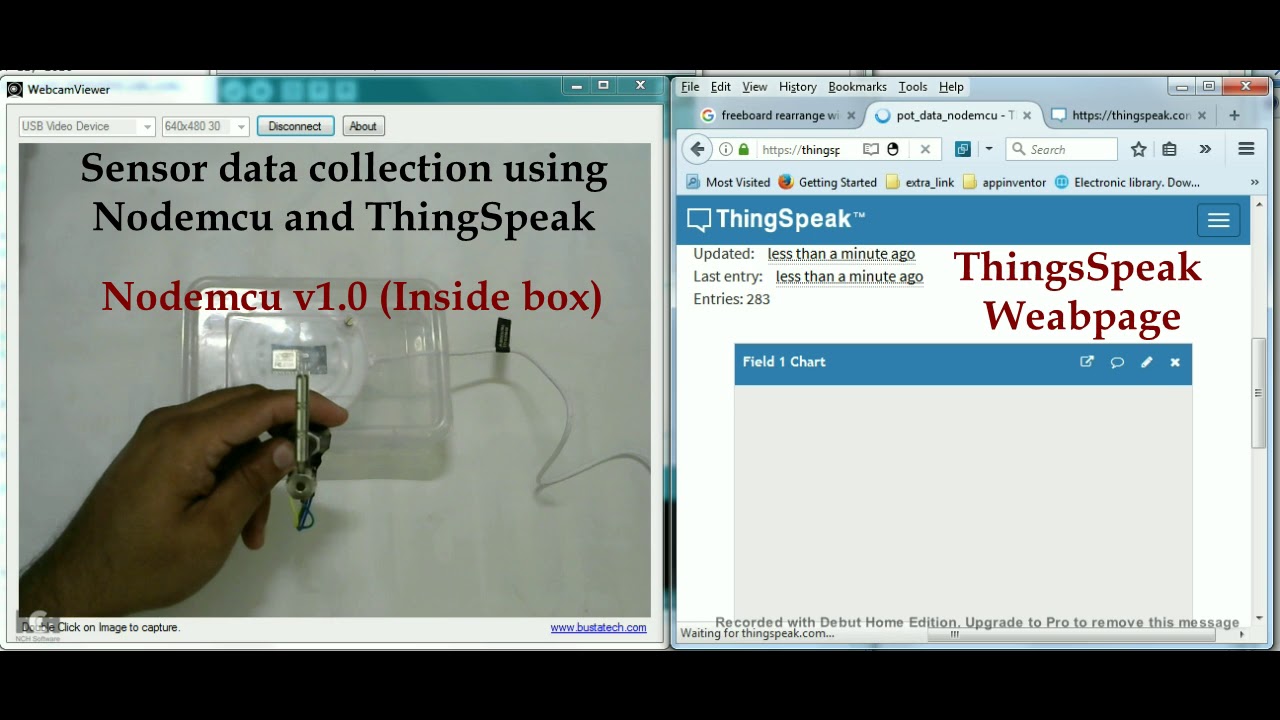Click the pie-shaped icon in URL bar

[893, 149]
